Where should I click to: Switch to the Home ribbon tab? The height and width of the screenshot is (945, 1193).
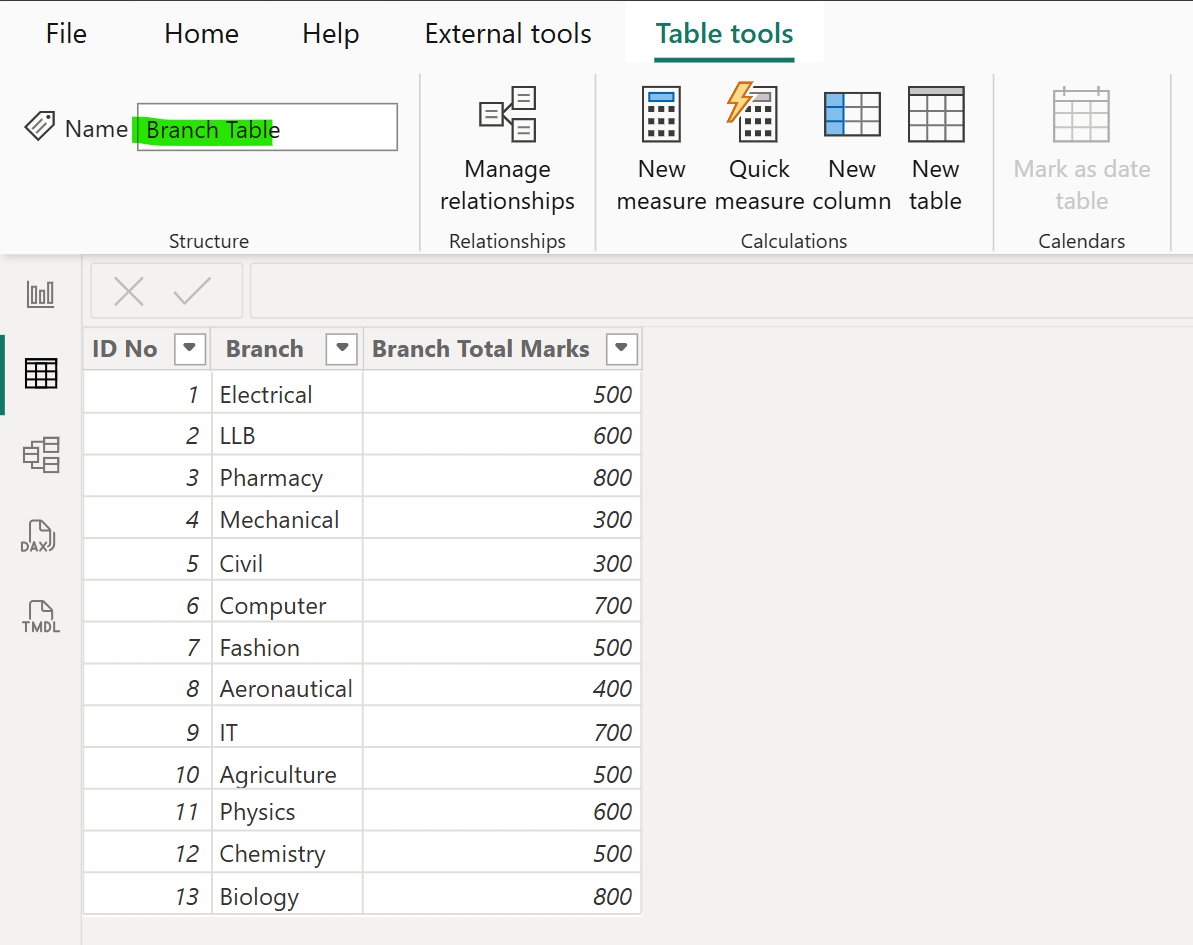point(200,33)
